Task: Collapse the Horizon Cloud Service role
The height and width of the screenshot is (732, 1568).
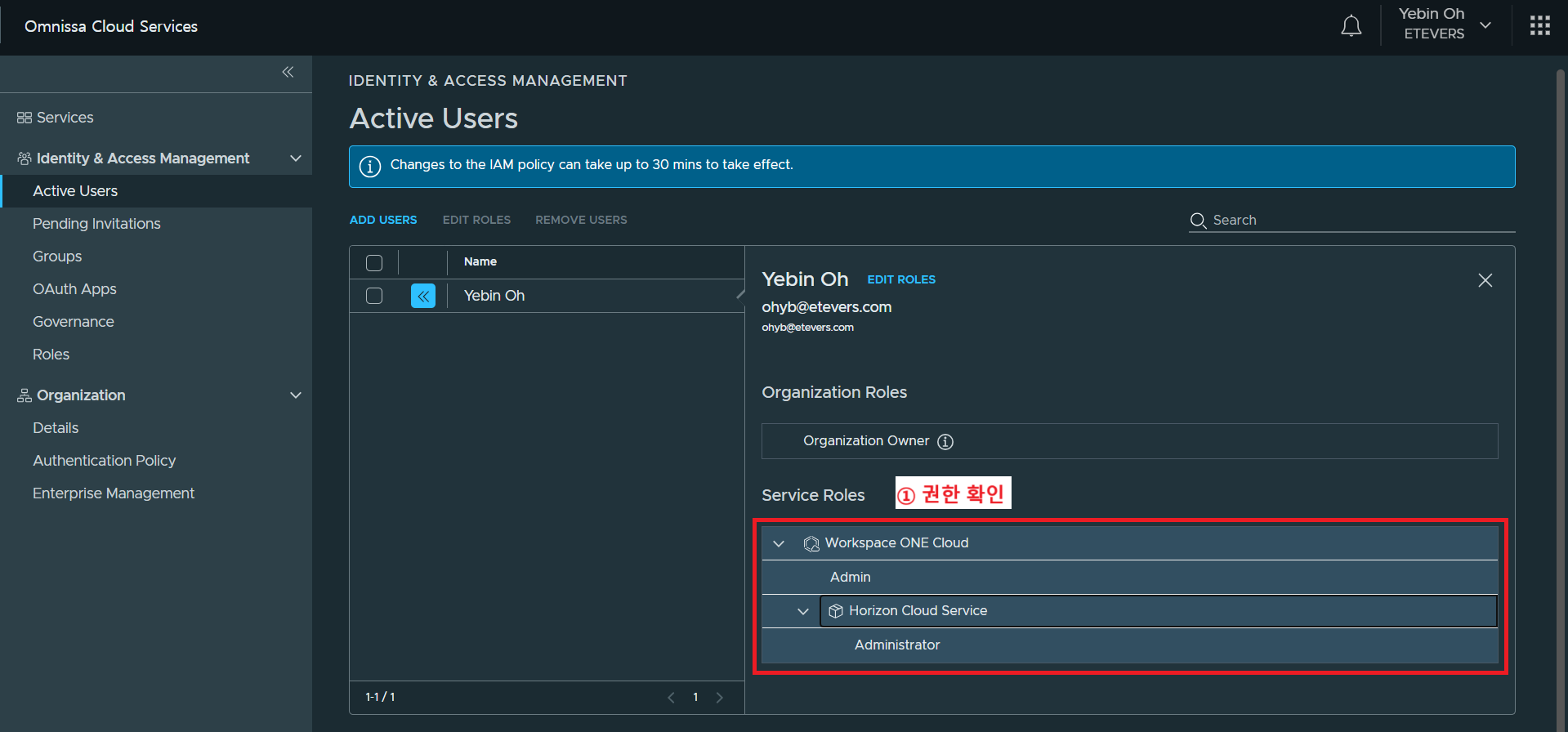Action: click(803, 611)
